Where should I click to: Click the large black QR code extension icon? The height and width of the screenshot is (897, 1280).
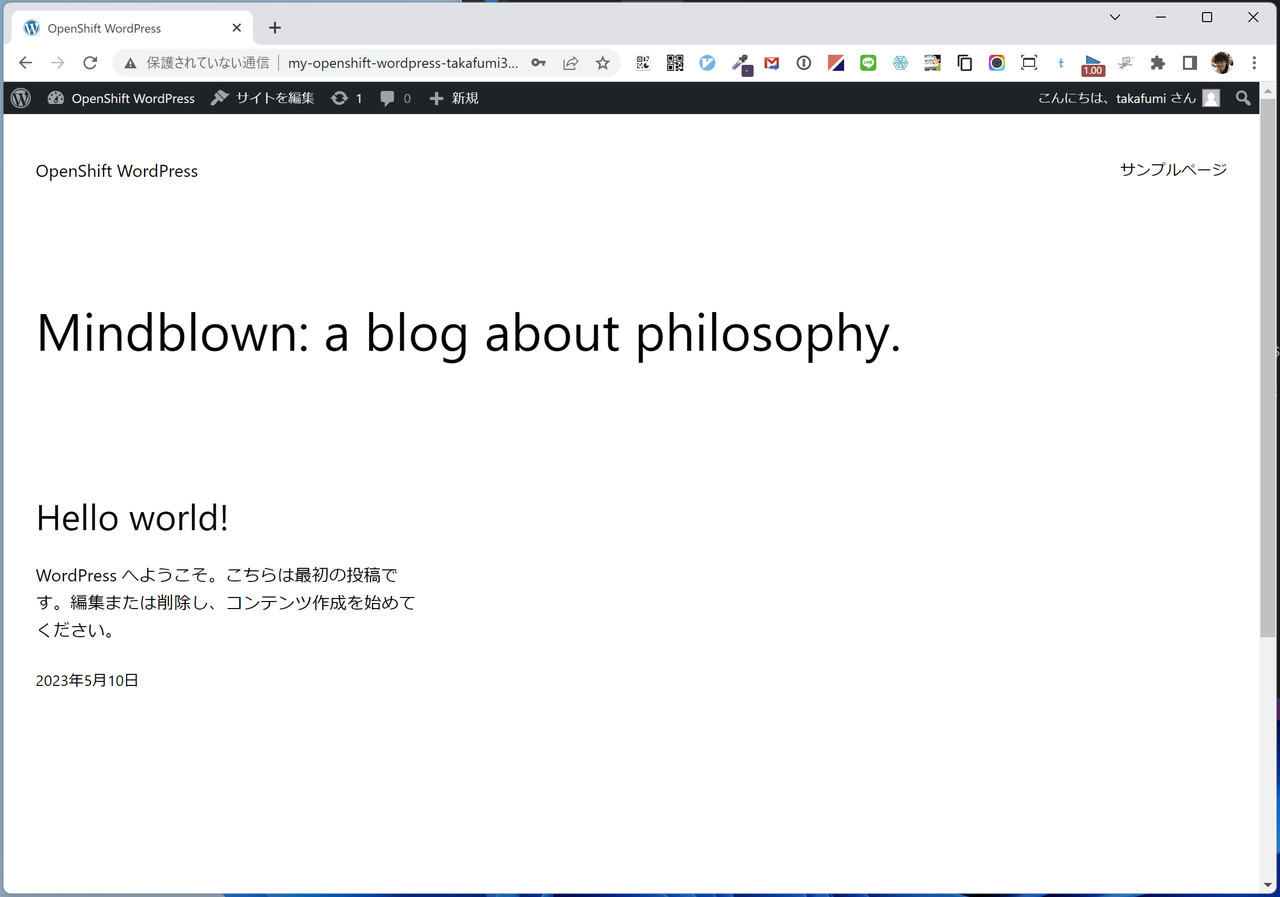pyautogui.click(x=675, y=63)
